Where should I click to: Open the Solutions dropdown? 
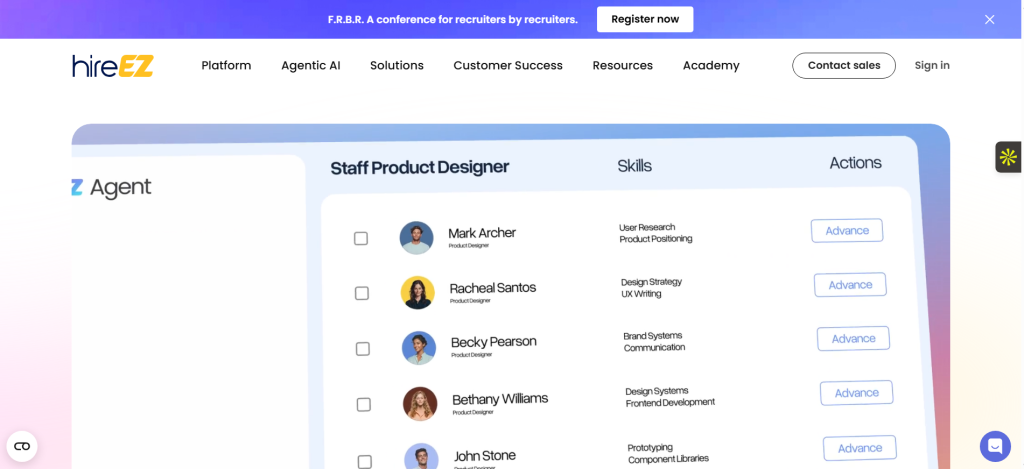pyautogui.click(x=397, y=66)
